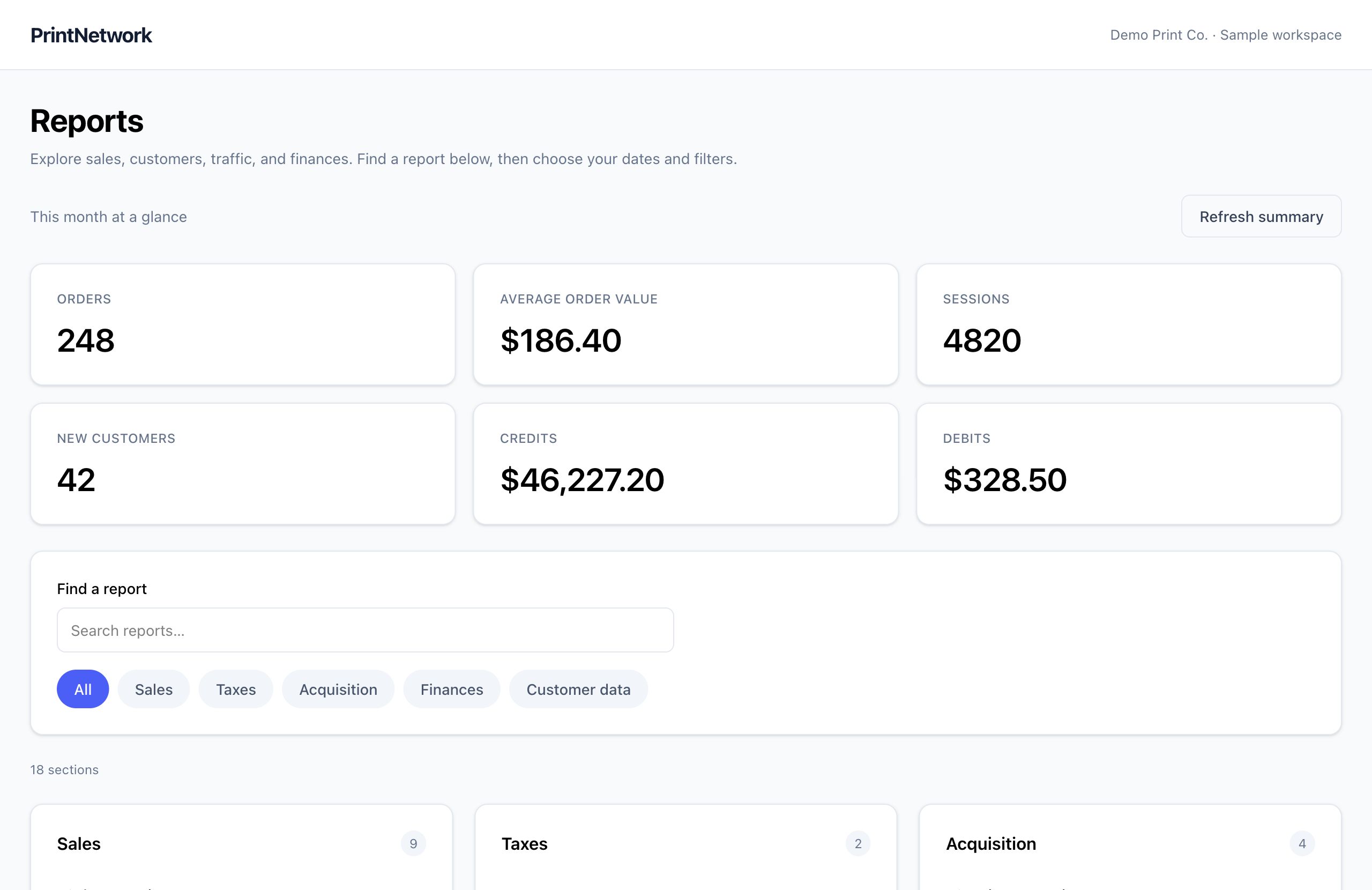
Task: Open the Average Order Value card
Action: 685,324
